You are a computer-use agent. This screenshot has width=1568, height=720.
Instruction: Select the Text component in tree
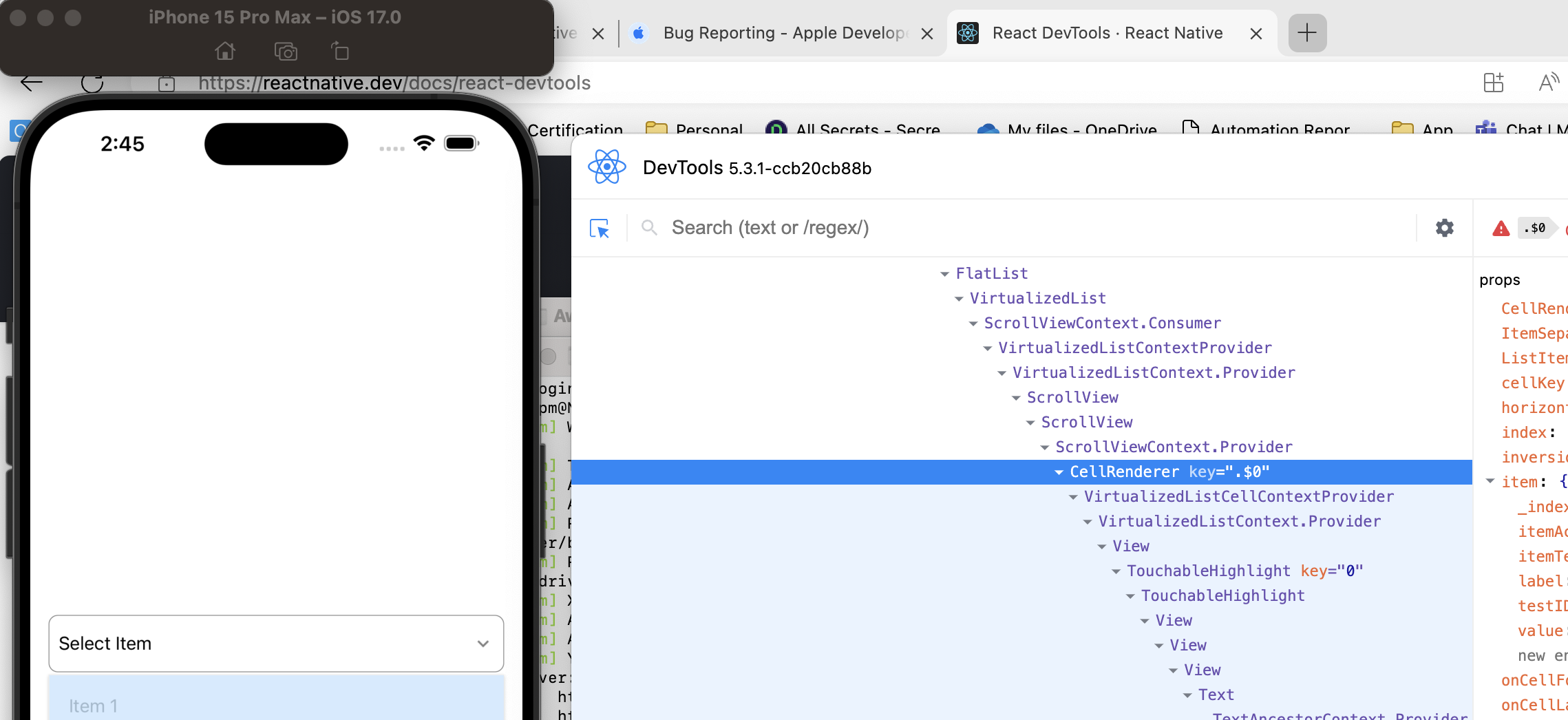click(1216, 695)
